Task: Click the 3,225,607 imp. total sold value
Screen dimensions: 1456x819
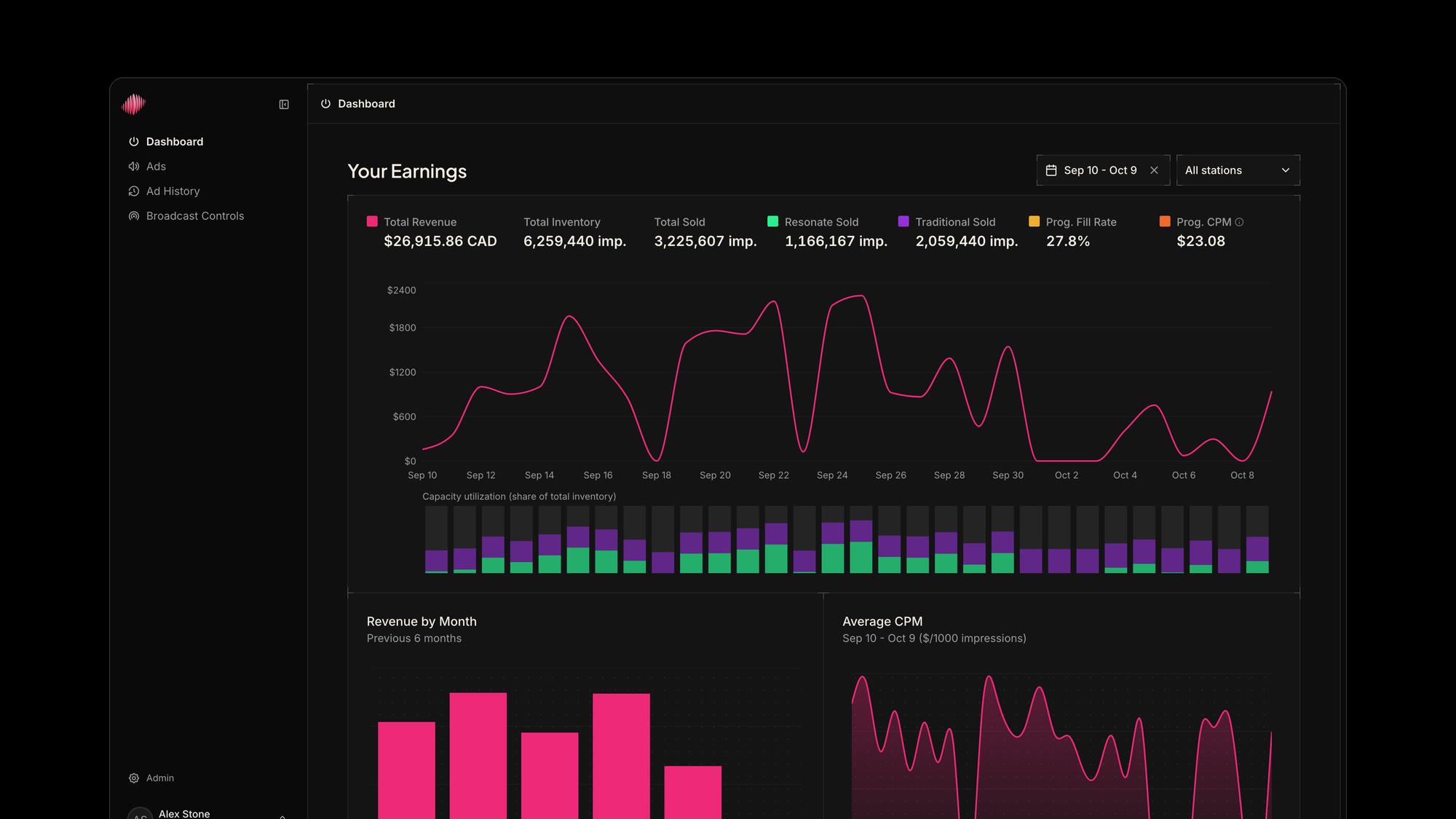Action: pos(705,242)
